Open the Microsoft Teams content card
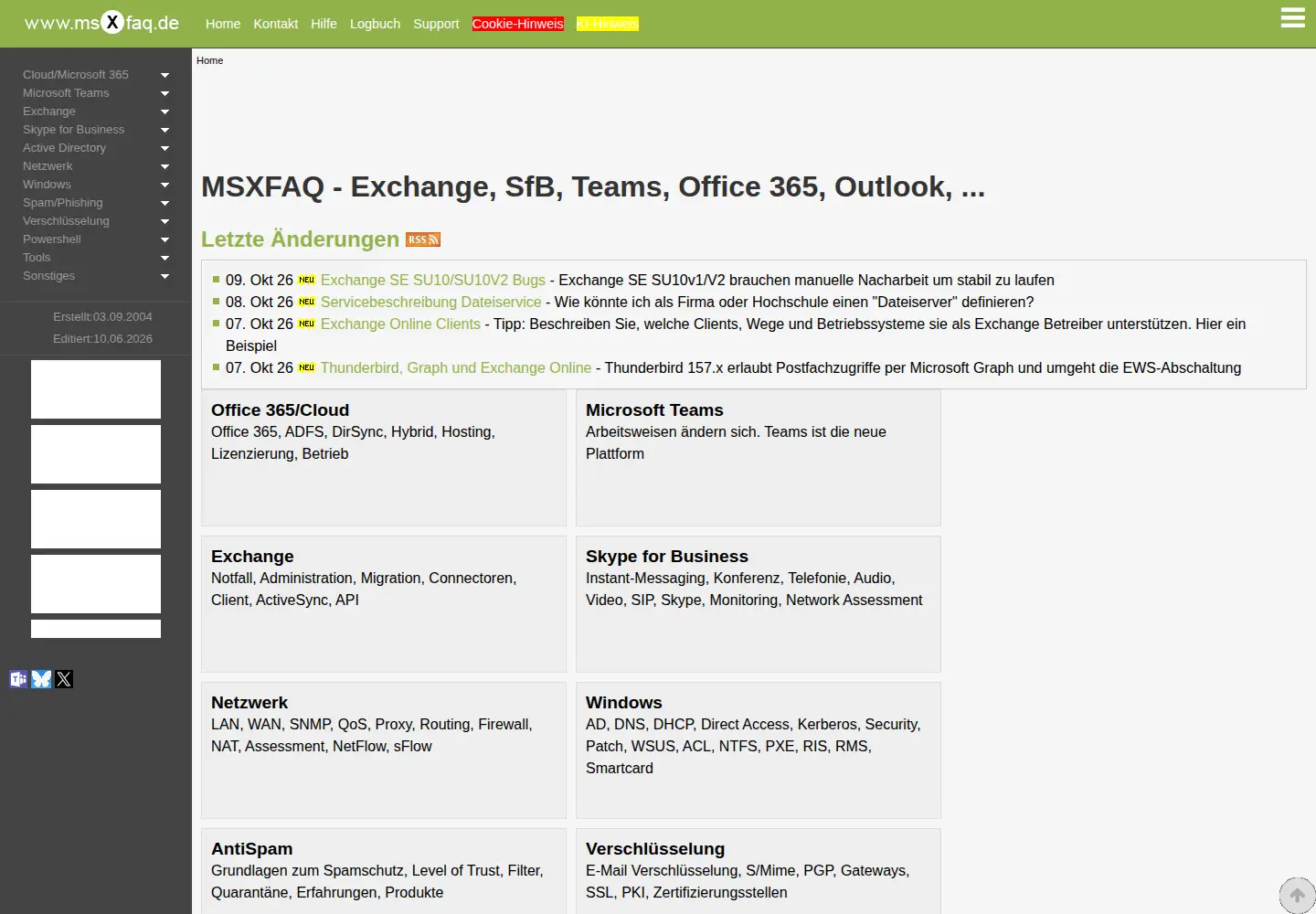The height and width of the screenshot is (914, 1316). pos(759,458)
